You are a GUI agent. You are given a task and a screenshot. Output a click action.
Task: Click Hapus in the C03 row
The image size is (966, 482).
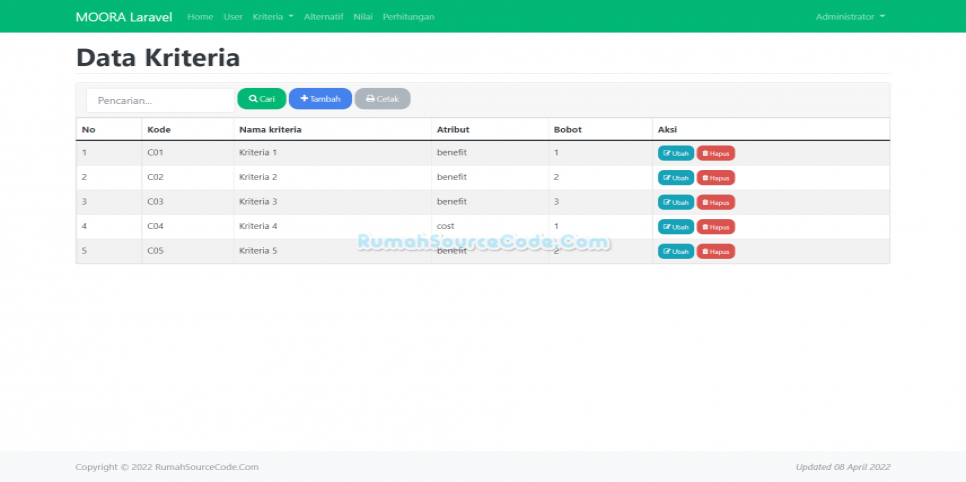point(716,202)
